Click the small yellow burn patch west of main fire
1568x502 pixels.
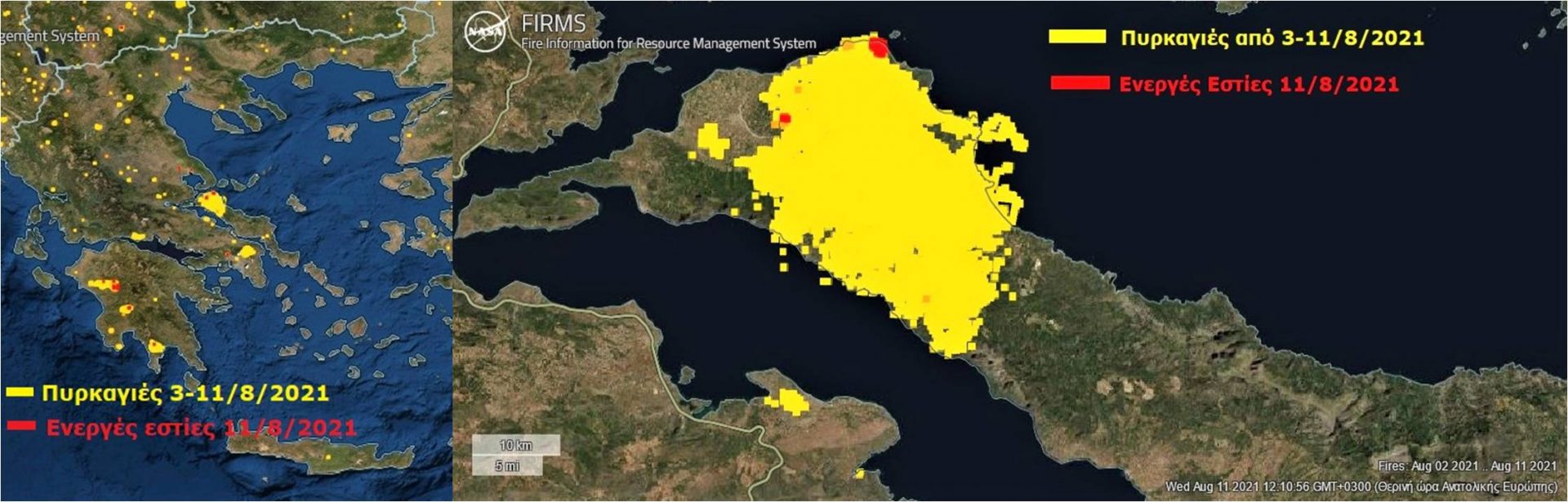click(x=712, y=140)
